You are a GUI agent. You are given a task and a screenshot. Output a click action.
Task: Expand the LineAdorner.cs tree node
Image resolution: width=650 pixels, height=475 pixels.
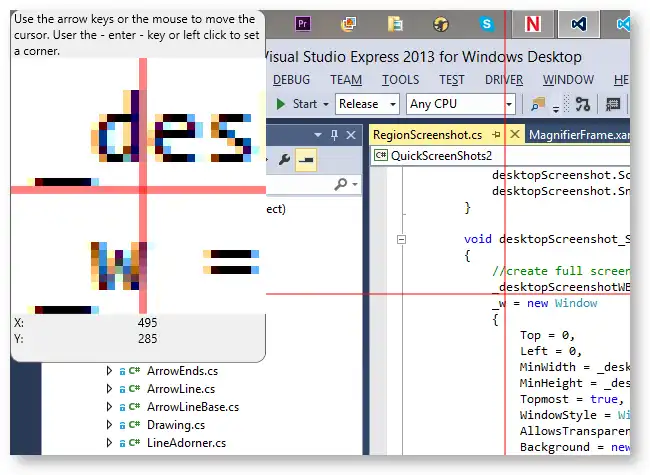click(x=109, y=443)
